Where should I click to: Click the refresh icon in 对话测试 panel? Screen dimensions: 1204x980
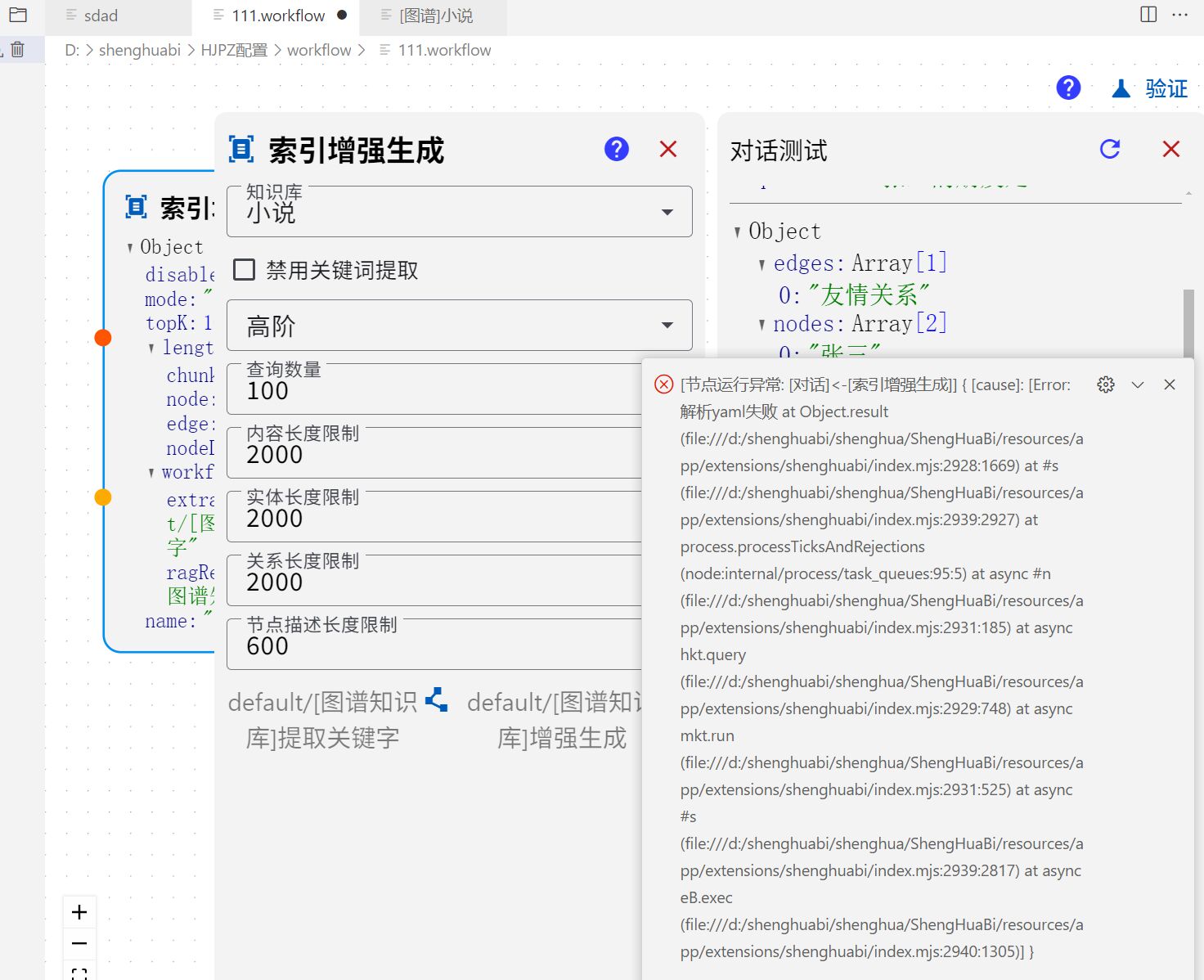(x=1110, y=149)
